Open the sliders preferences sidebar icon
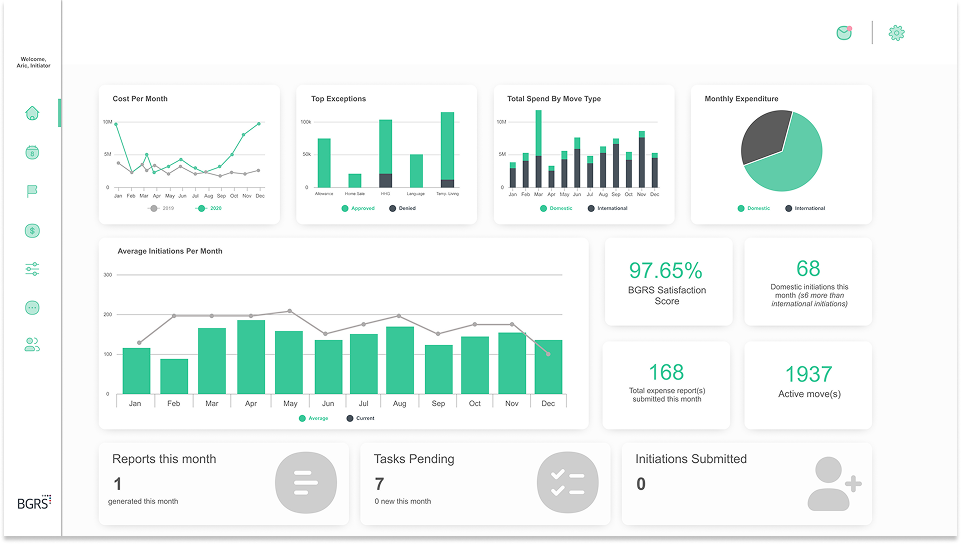Screen dimensions: 961x544 (32, 269)
